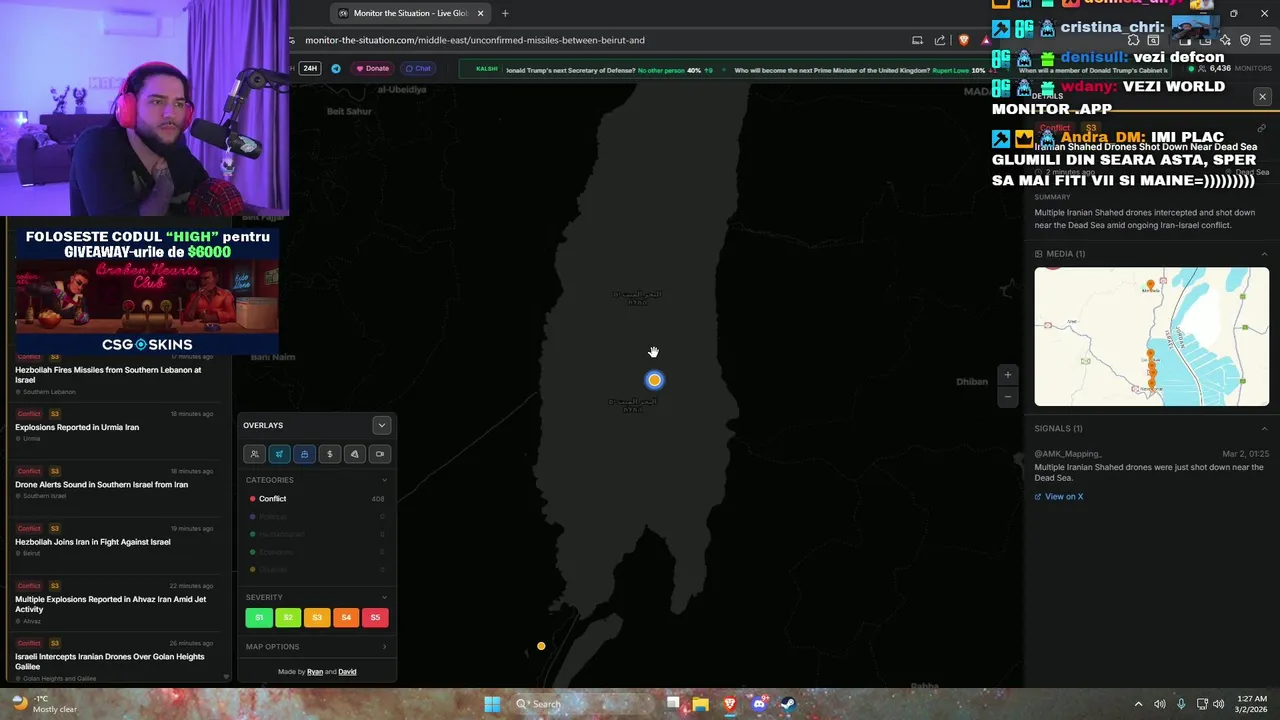The image size is (1280, 720).
Task: Close the event details panel
Action: [1262, 97]
